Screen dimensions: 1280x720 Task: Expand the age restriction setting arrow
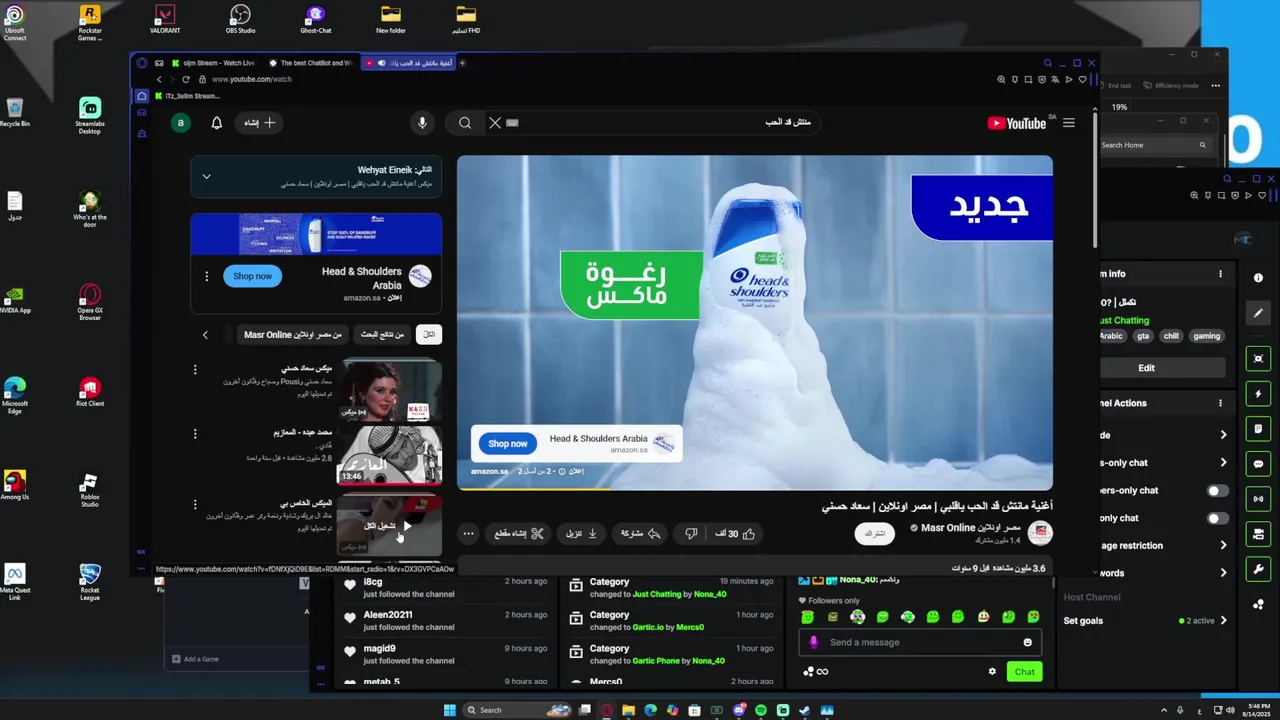click(1223, 546)
